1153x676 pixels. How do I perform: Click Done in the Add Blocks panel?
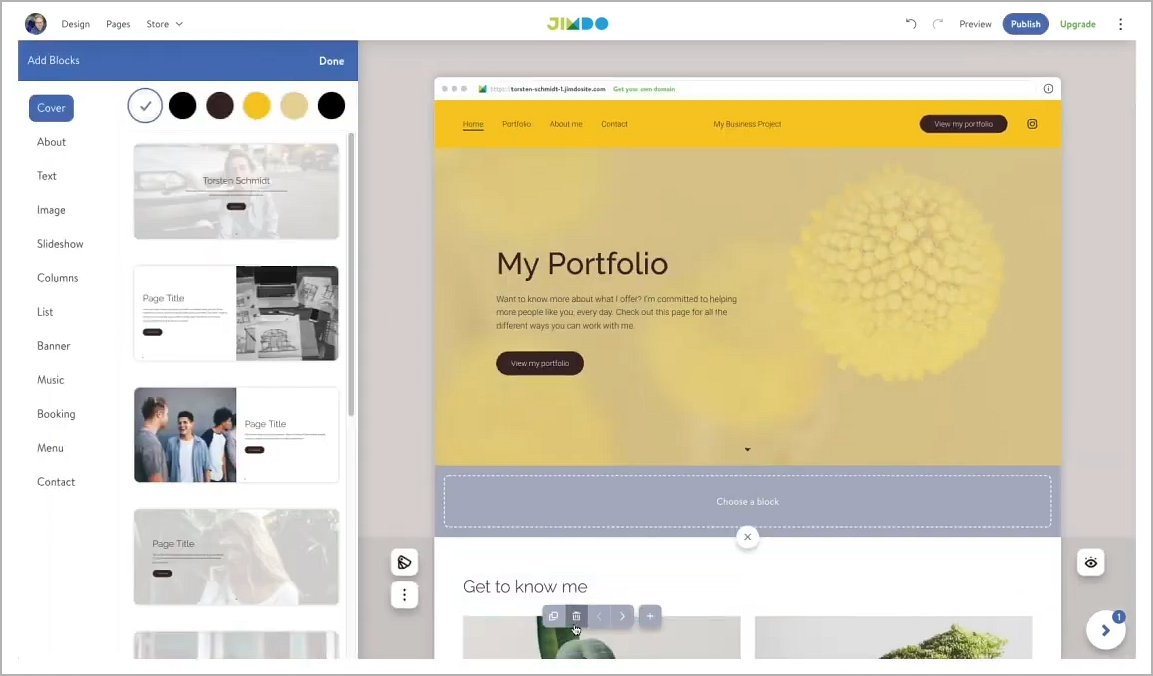pos(331,60)
